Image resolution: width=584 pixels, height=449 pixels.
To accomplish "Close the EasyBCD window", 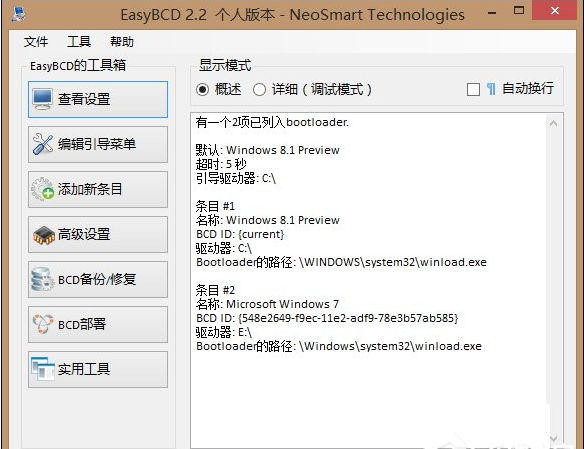I will (555, 10).
